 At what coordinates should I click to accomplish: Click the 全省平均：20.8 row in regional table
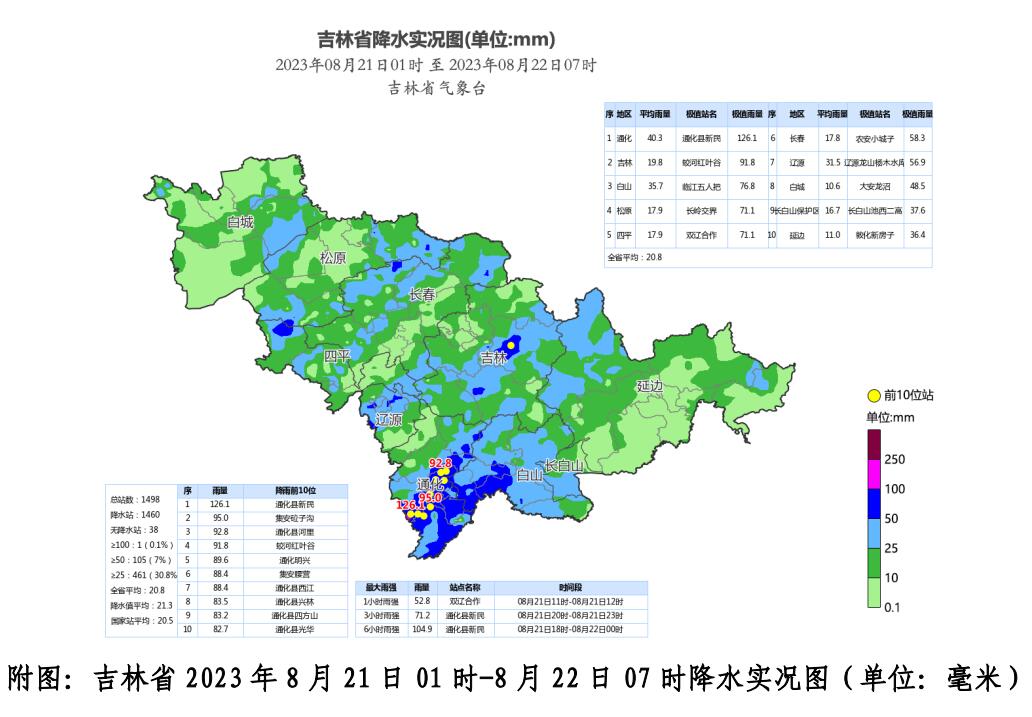637,257
